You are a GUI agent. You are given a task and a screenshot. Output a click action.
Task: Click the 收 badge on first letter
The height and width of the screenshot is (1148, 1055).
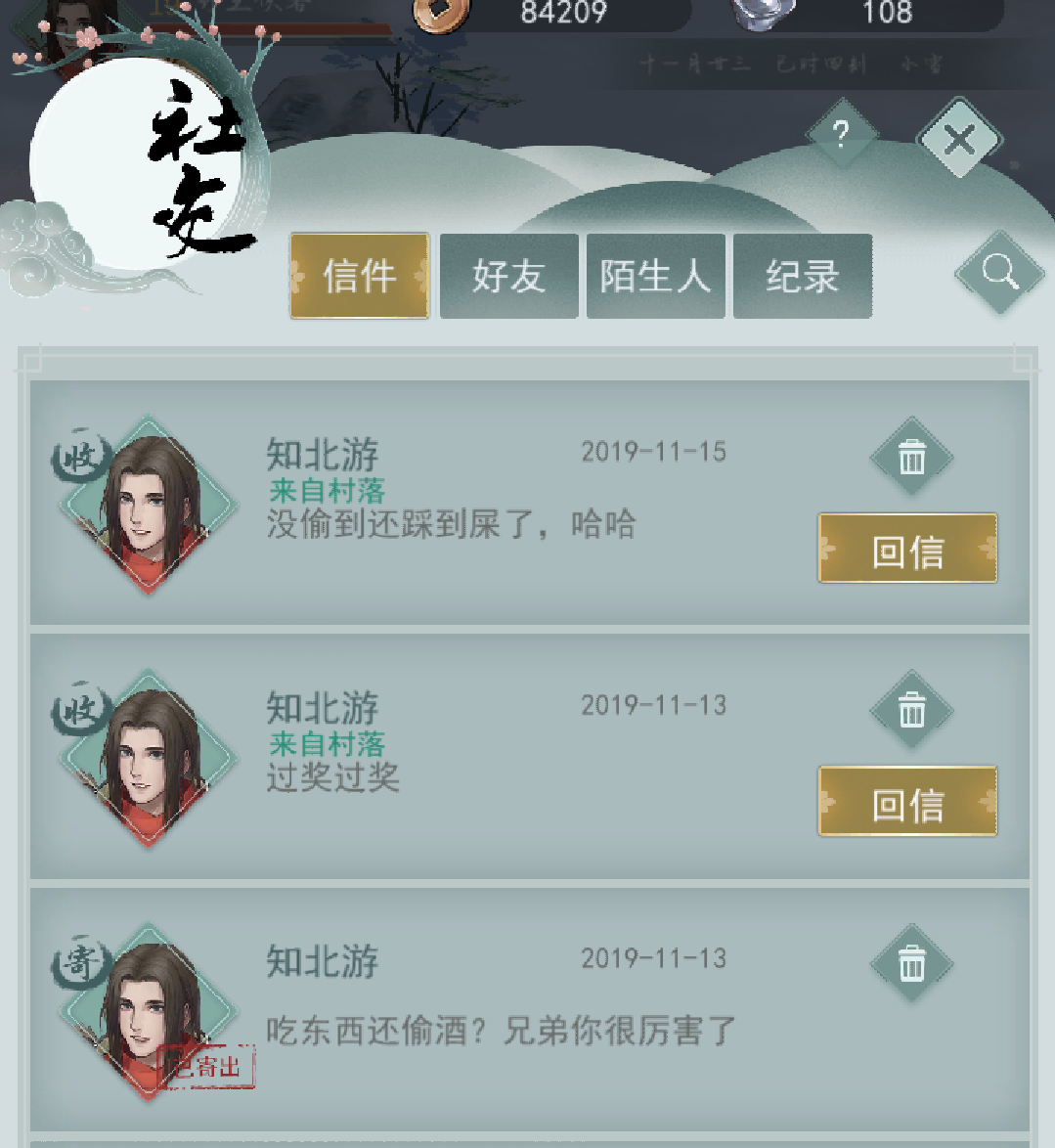[80, 458]
